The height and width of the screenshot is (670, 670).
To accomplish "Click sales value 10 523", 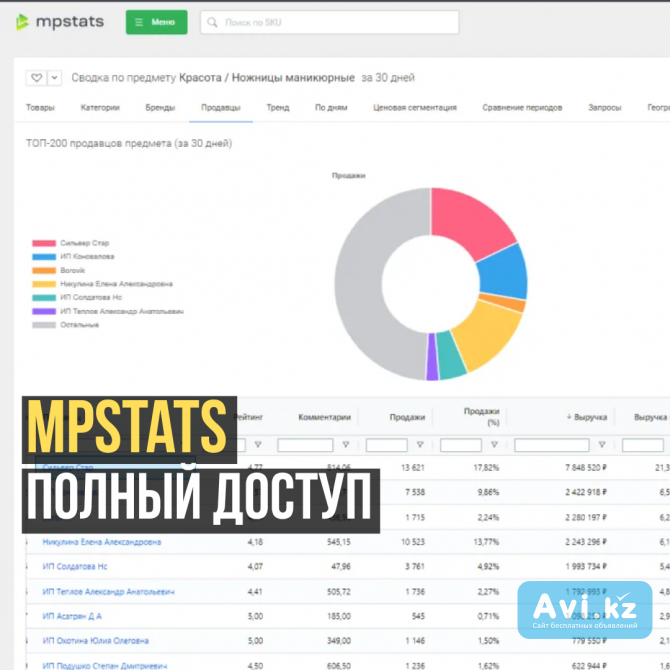I will (413, 542).
